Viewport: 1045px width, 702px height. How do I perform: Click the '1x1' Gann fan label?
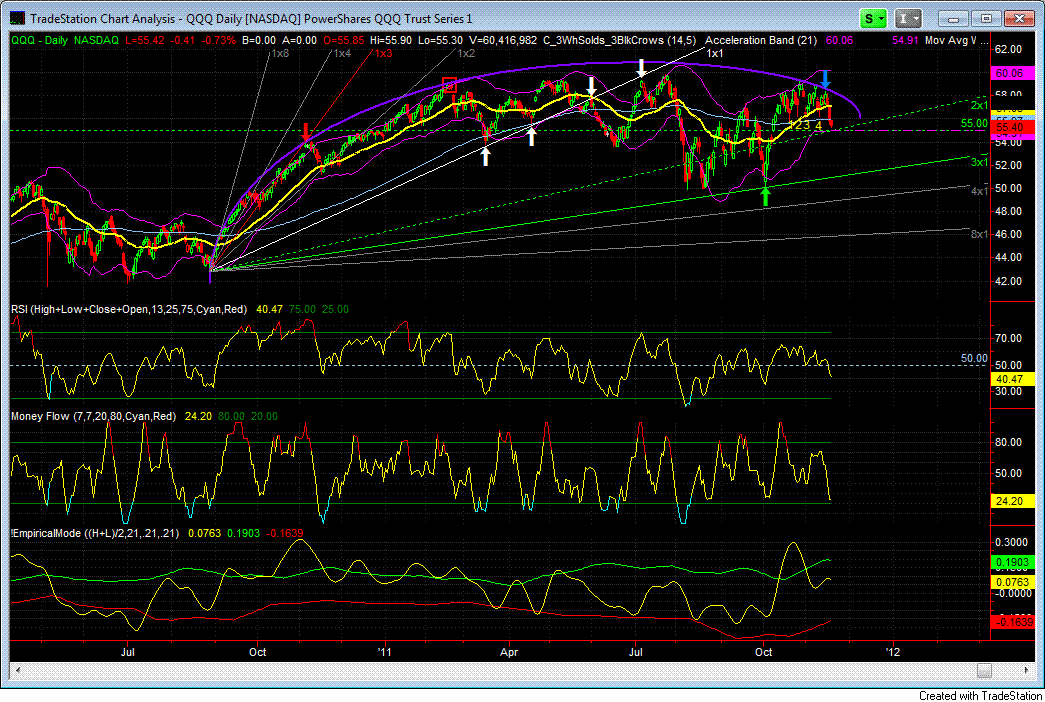pyautogui.click(x=714, y=53)
